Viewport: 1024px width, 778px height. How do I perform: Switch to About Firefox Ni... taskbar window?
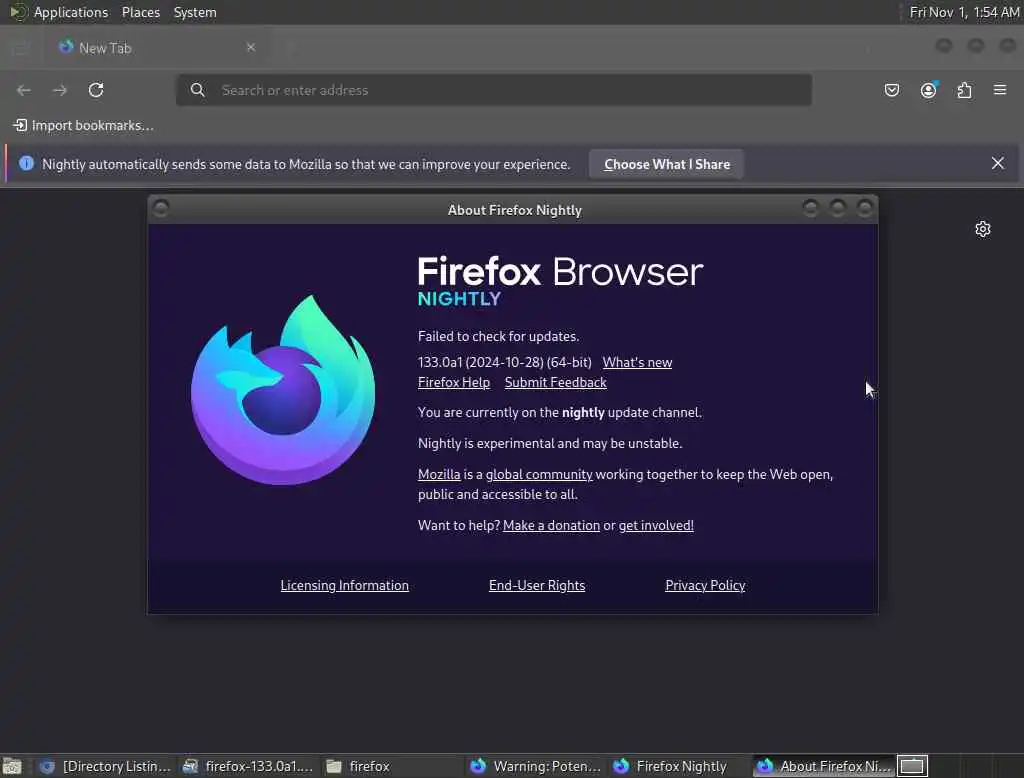click(824, 766)
